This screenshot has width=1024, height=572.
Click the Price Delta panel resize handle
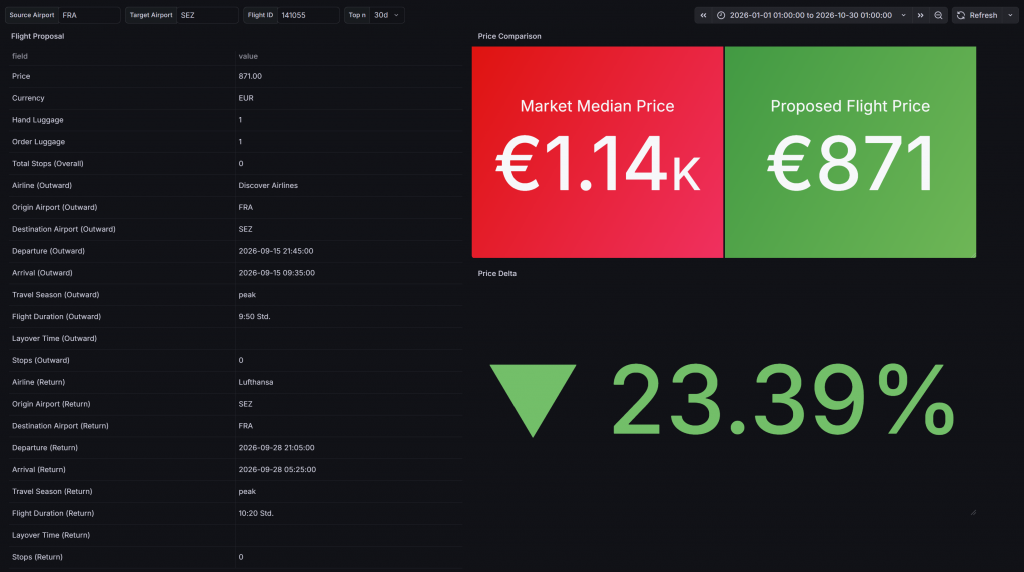tap(972, 512)
